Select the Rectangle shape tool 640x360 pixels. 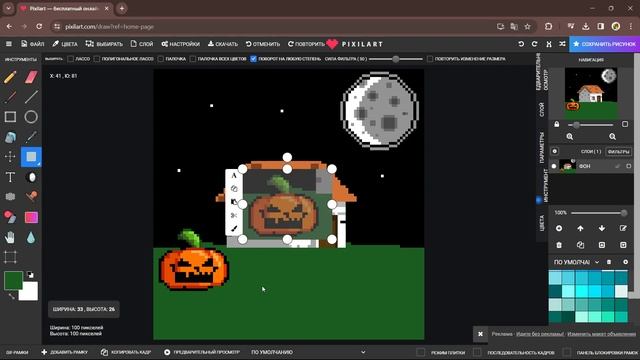(10, 117)
